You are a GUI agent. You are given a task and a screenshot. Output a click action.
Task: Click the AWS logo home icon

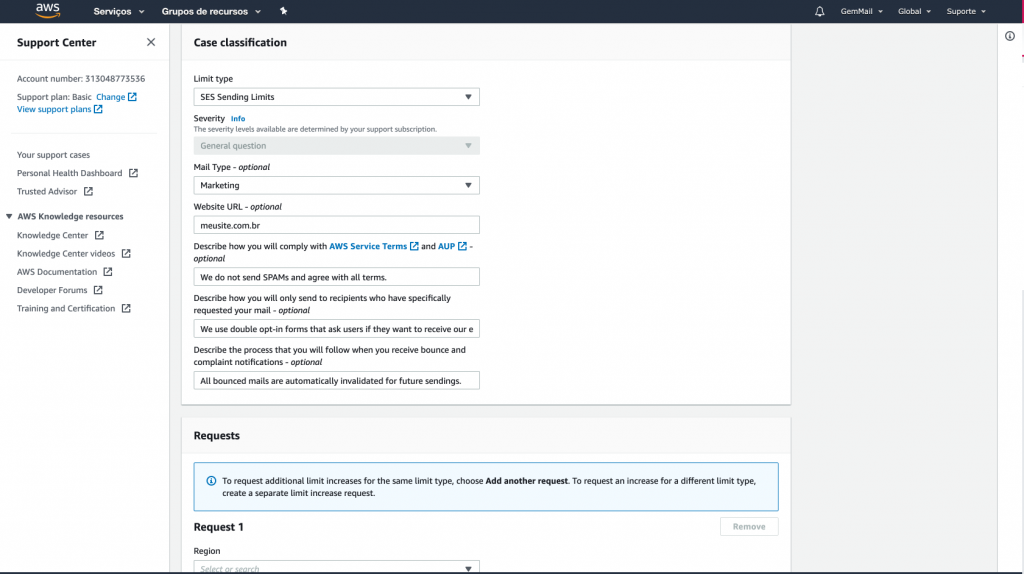click(x=48, y=10)
